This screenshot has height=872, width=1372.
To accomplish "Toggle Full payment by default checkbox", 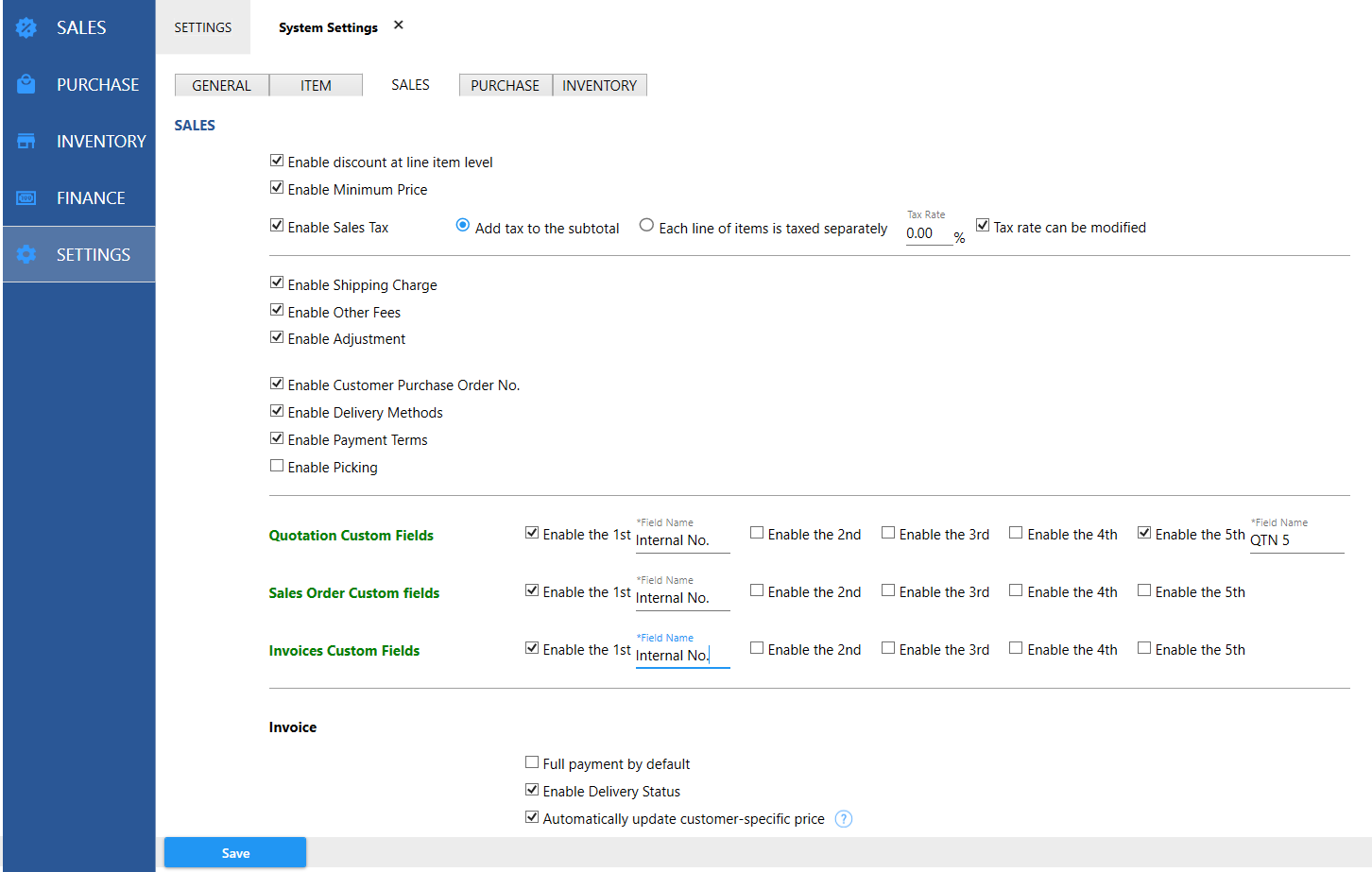I will [x=532, y=762].
